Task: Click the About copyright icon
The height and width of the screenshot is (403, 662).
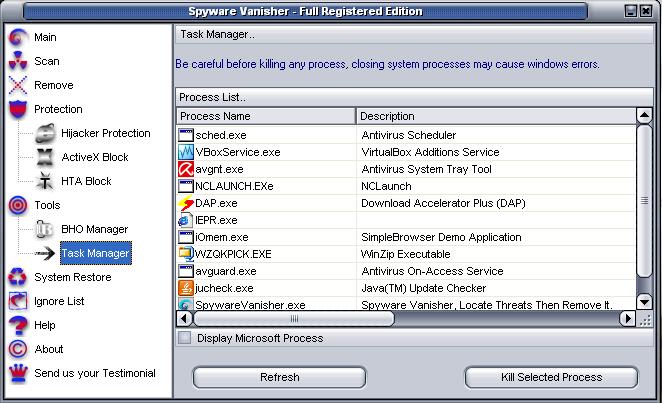Action: [x=18, y=349]
